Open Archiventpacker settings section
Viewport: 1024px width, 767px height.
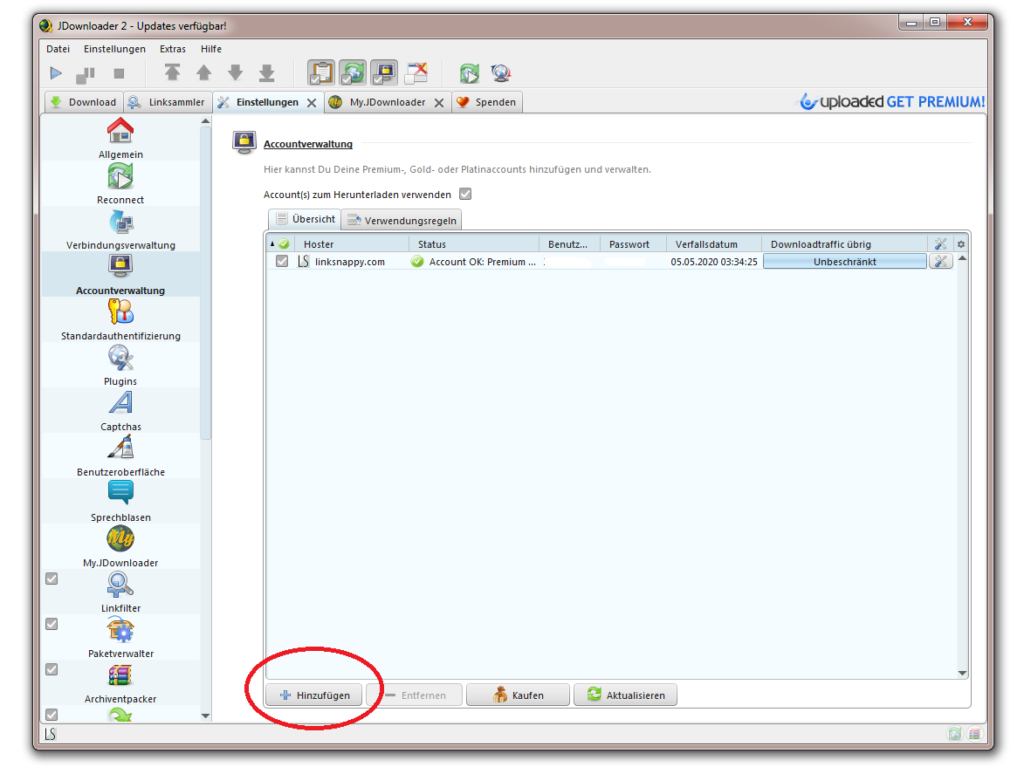coord(120,683)
